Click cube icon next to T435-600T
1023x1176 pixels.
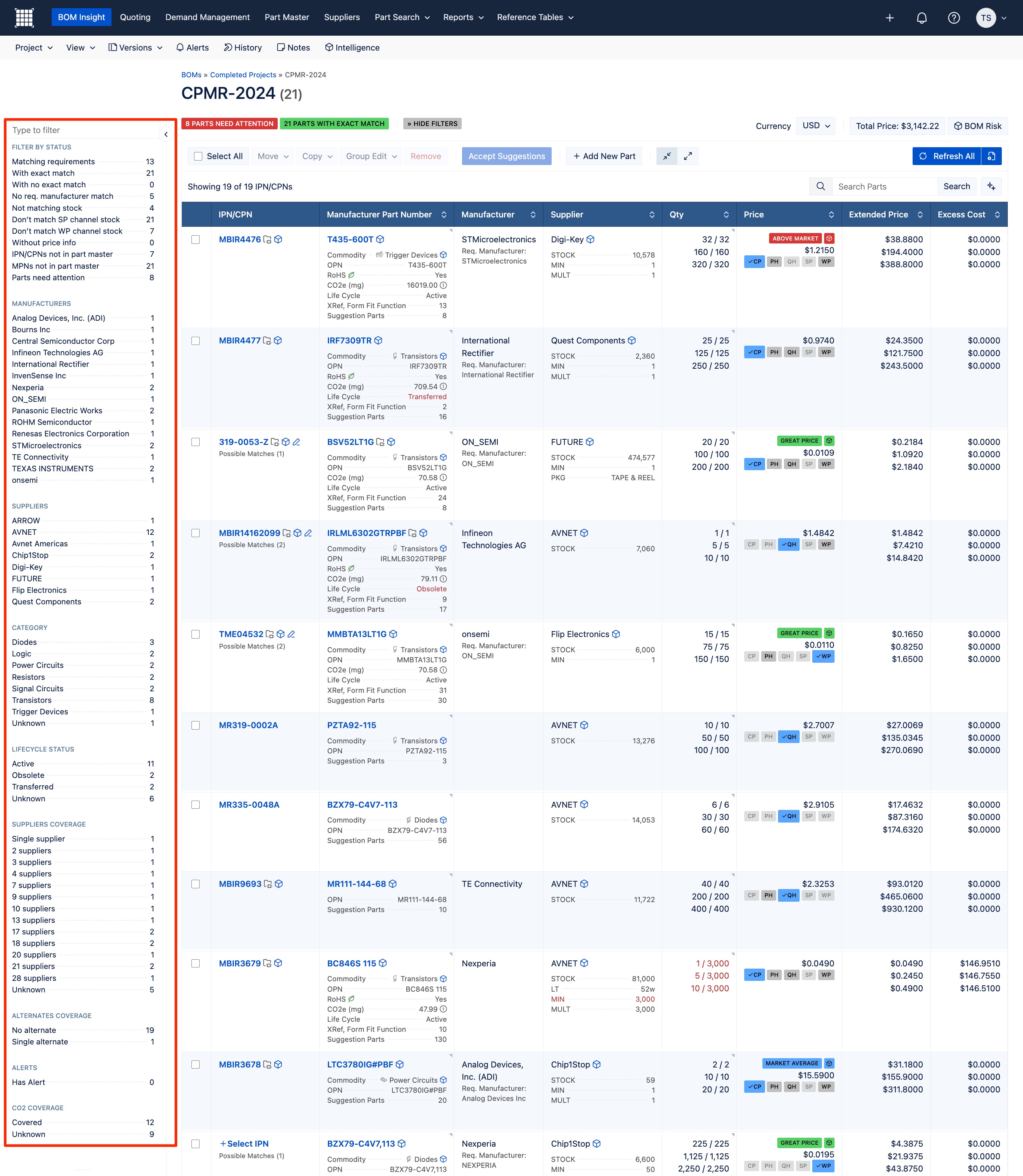[x=380, y=239]
